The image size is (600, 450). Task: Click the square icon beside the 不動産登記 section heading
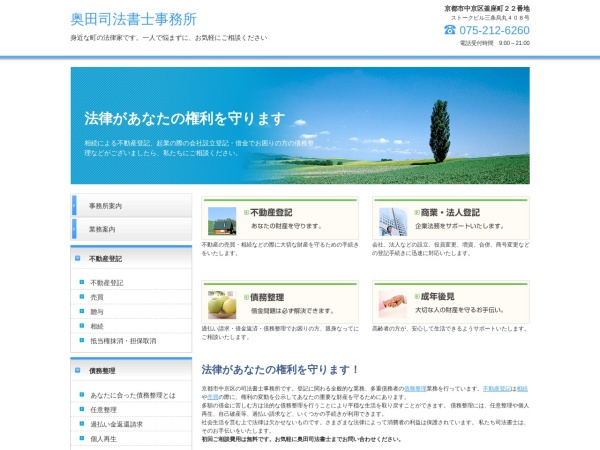coord(78,258)
